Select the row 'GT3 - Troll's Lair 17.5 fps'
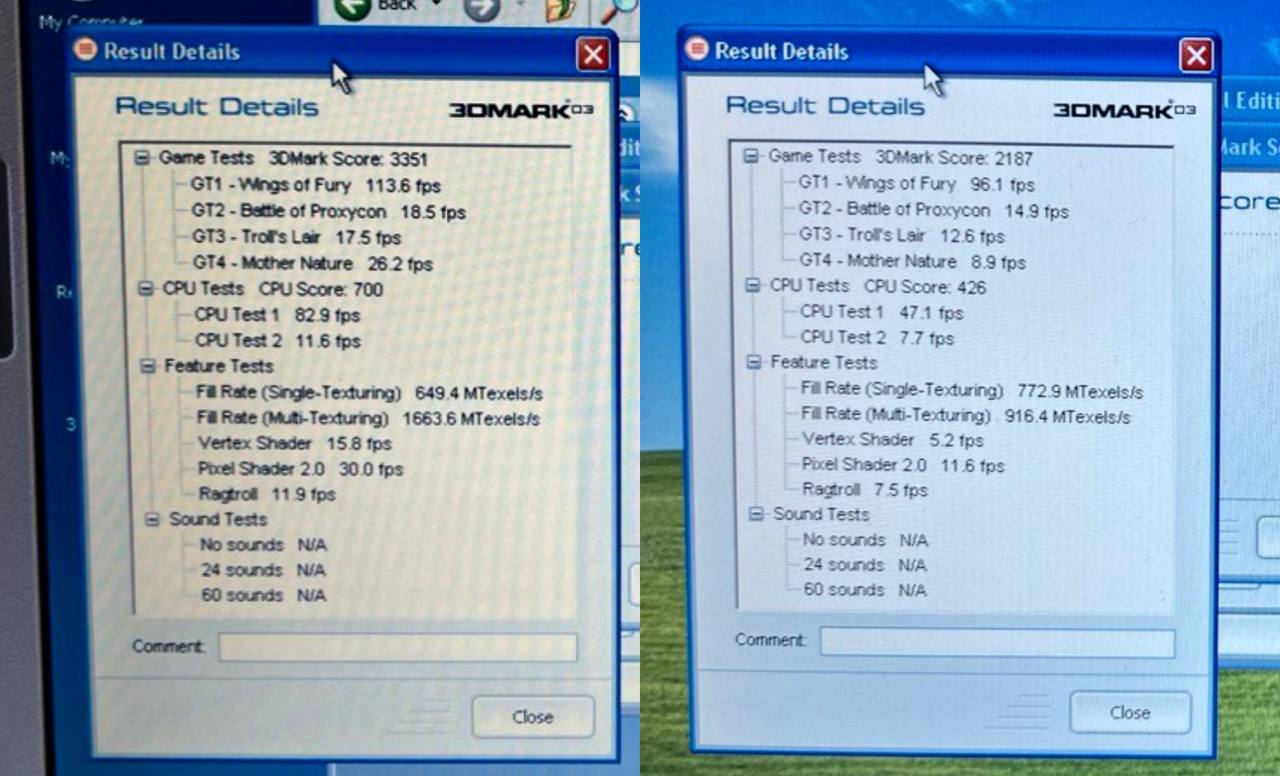Image resolution: width=1280 pixels, height=776 pixels. [x=297, y=238]
